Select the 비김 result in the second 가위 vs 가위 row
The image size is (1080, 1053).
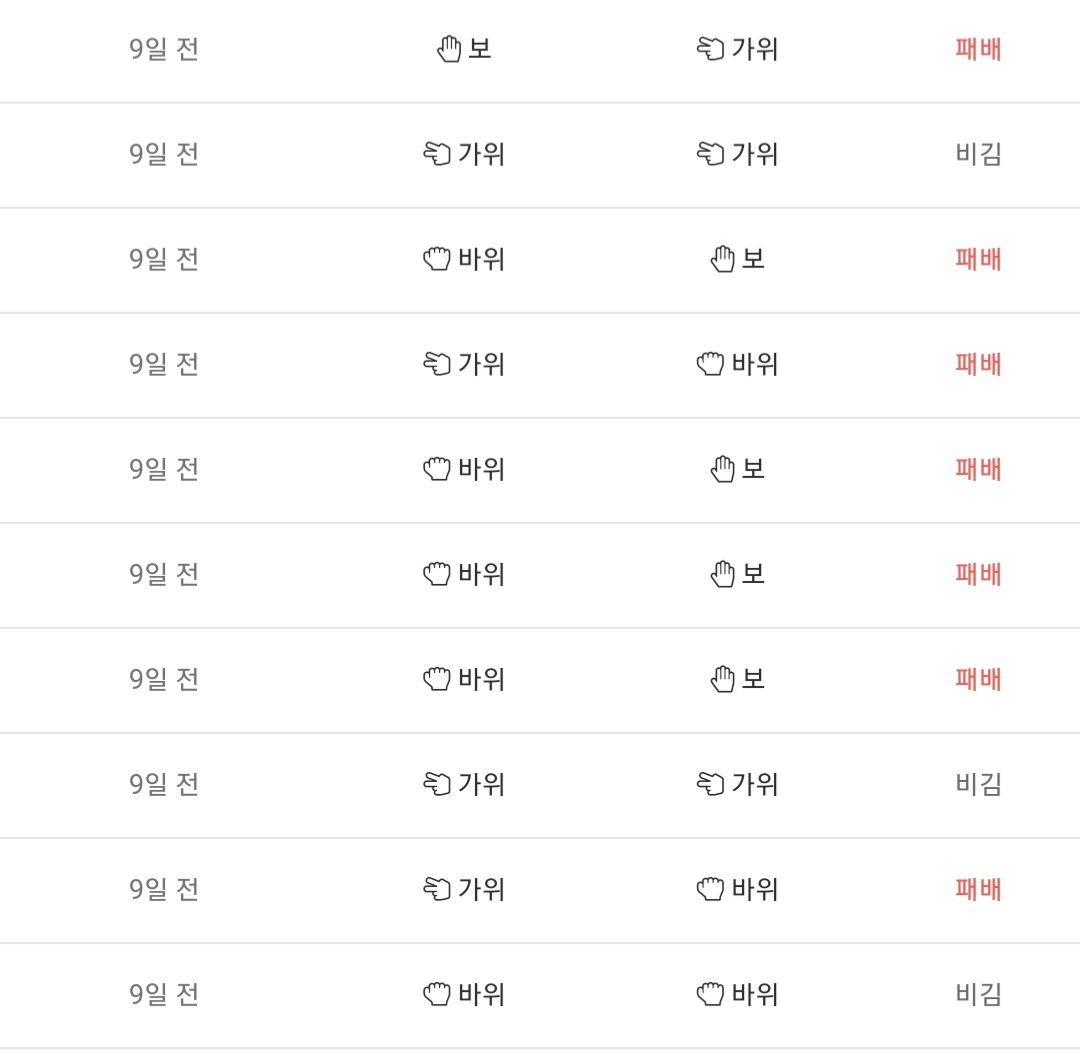(978, 784)
